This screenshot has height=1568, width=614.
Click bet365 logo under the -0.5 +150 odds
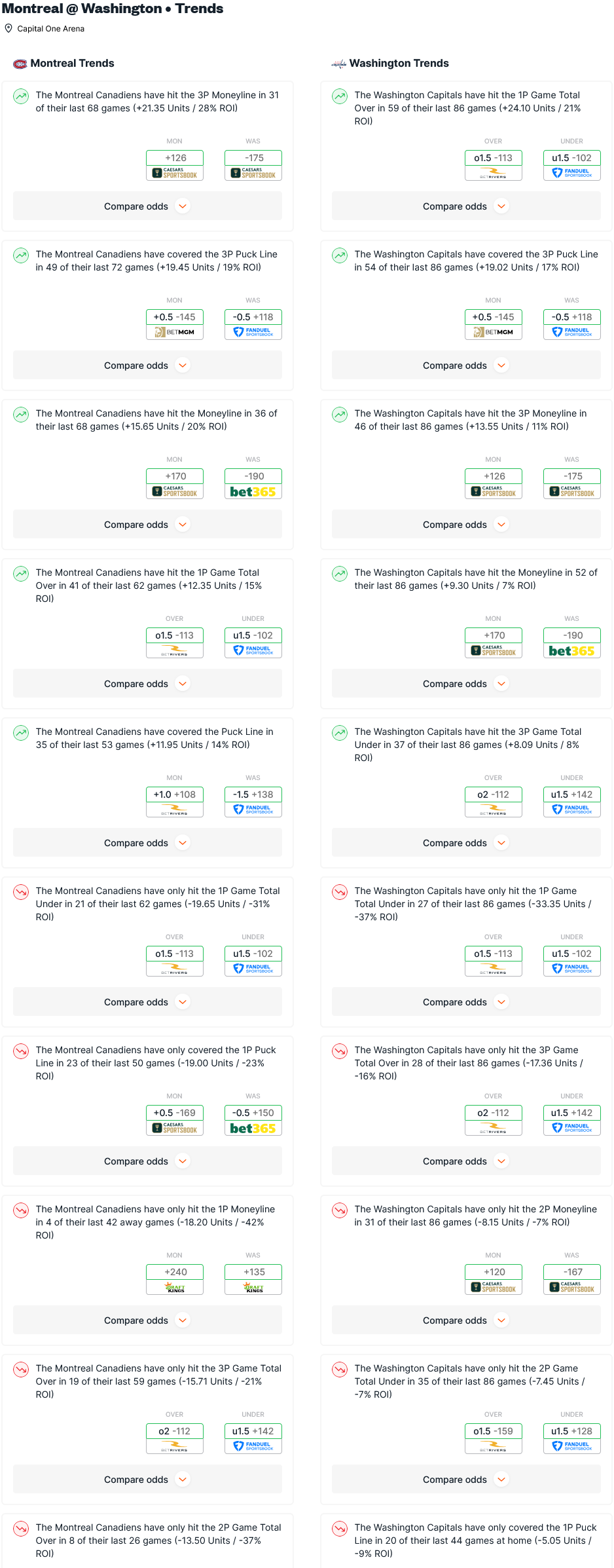253,1129
